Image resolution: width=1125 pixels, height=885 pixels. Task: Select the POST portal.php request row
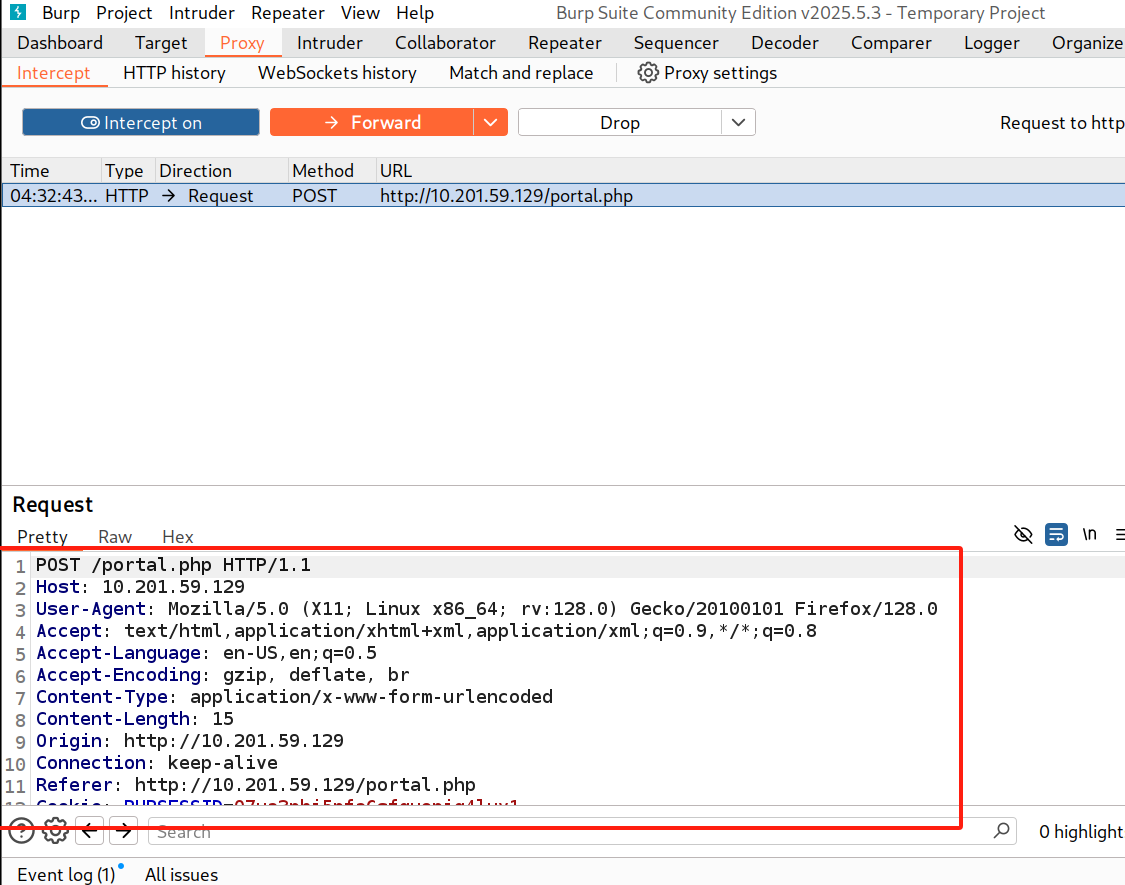tap(564, 196)
